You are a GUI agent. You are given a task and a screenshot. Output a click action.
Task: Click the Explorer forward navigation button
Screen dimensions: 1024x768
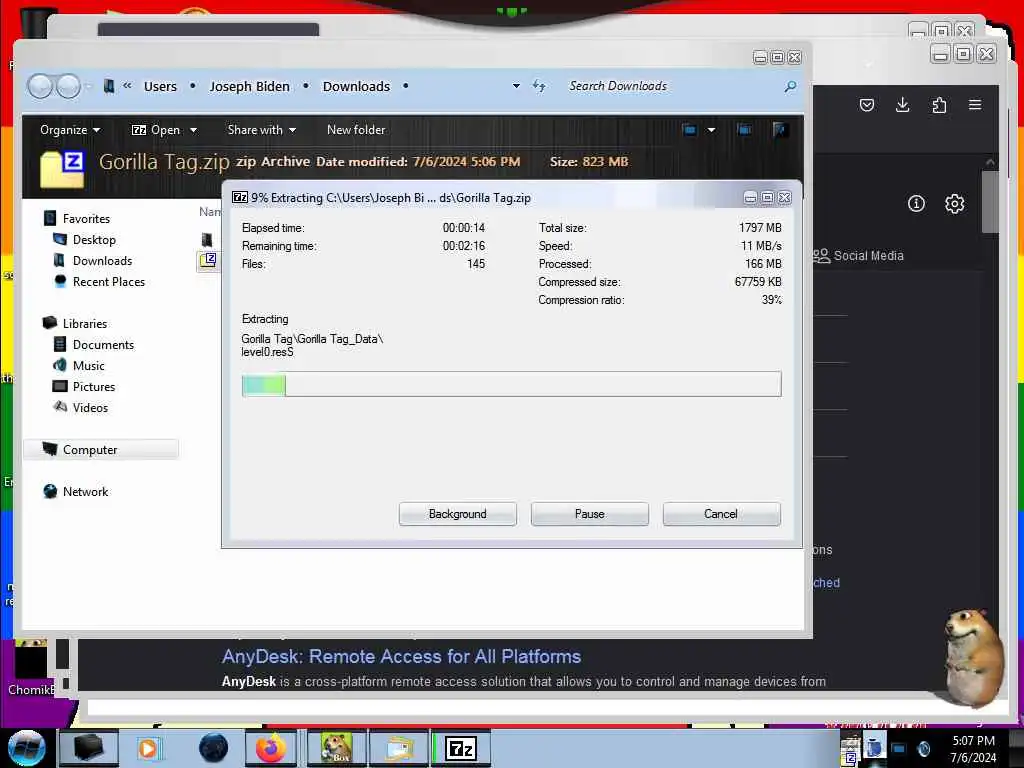coord(68,86)
